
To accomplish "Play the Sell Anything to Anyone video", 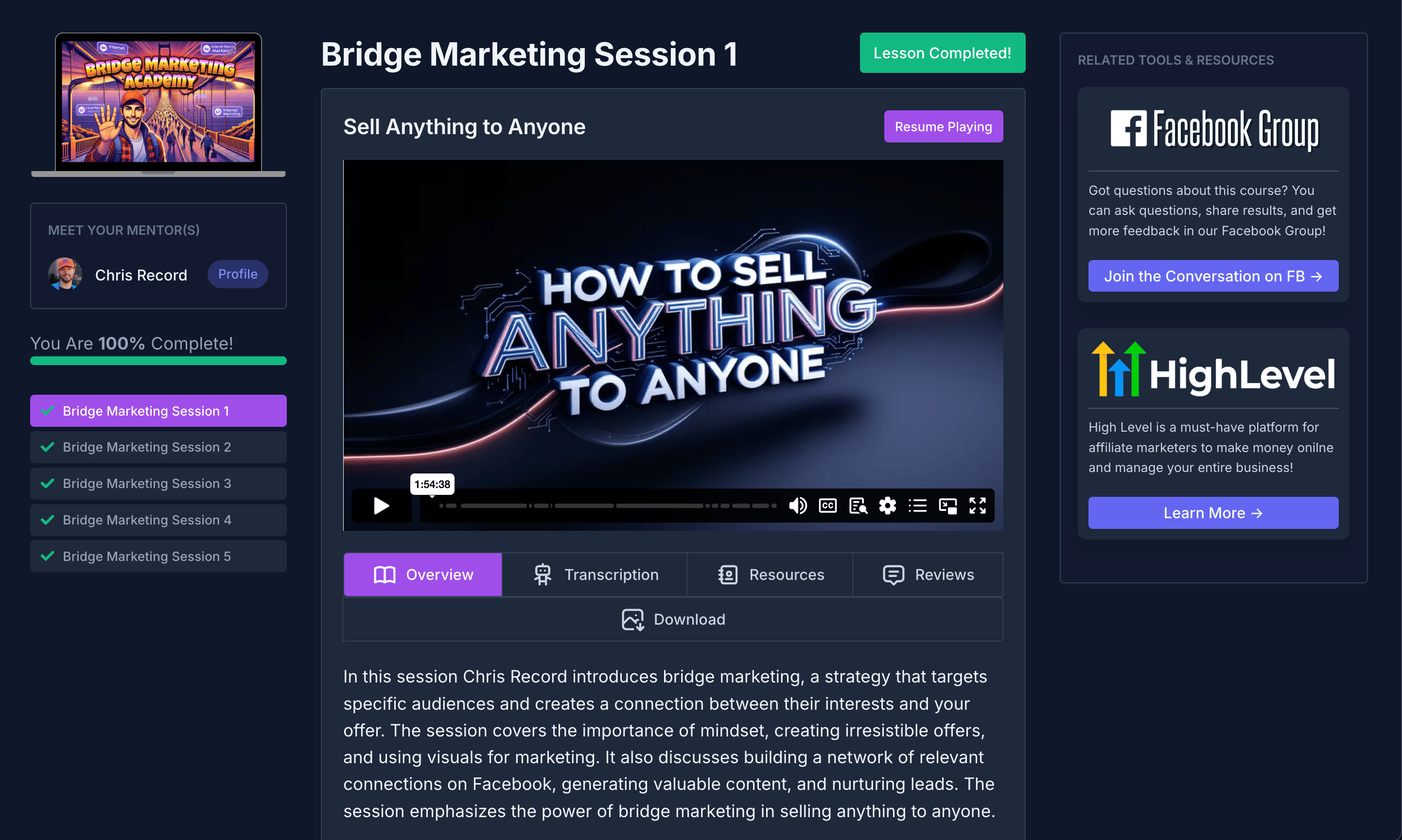I will coord(382,506).
